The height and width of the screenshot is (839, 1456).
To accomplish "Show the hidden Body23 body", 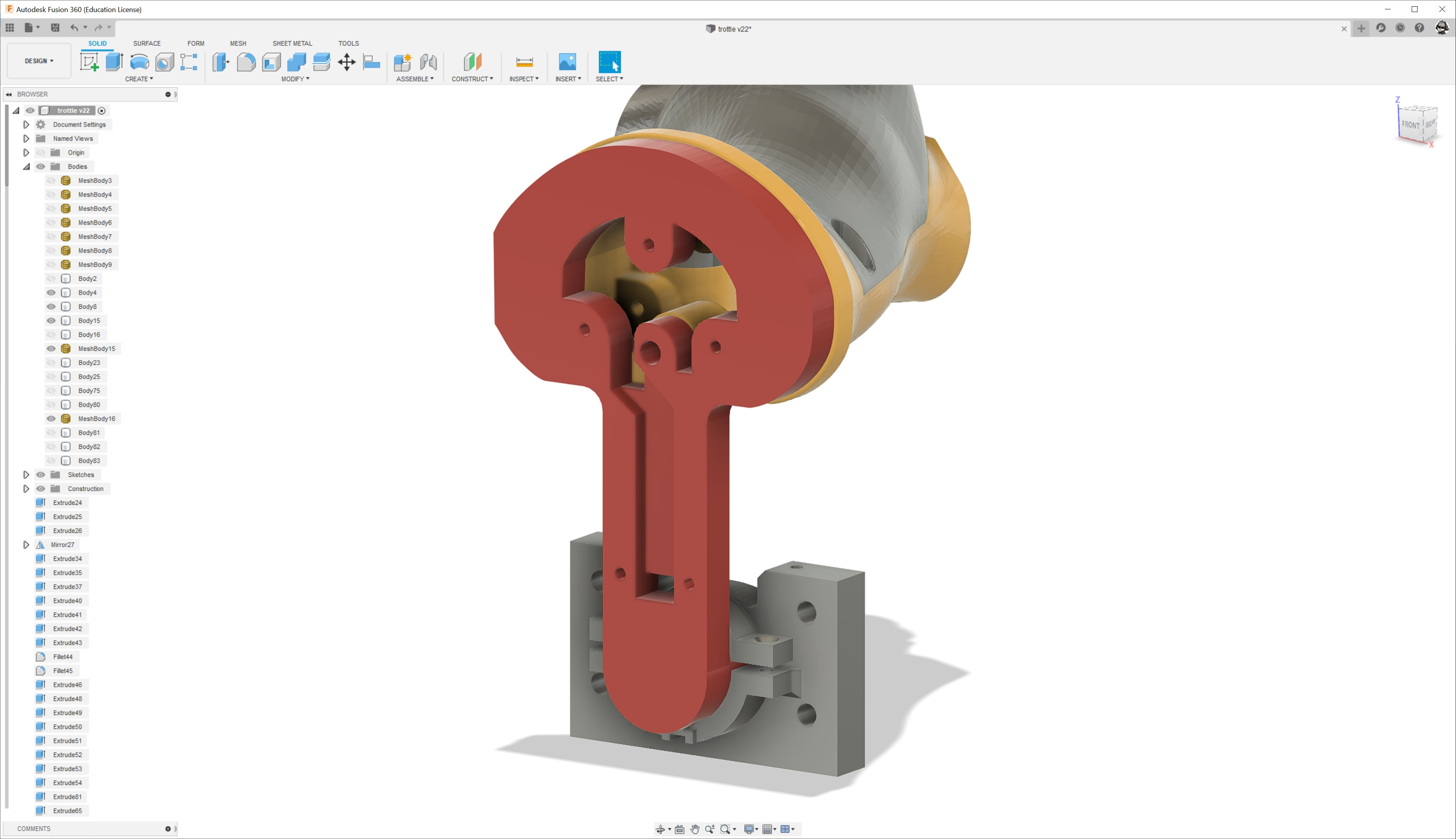I will [51, 363].
